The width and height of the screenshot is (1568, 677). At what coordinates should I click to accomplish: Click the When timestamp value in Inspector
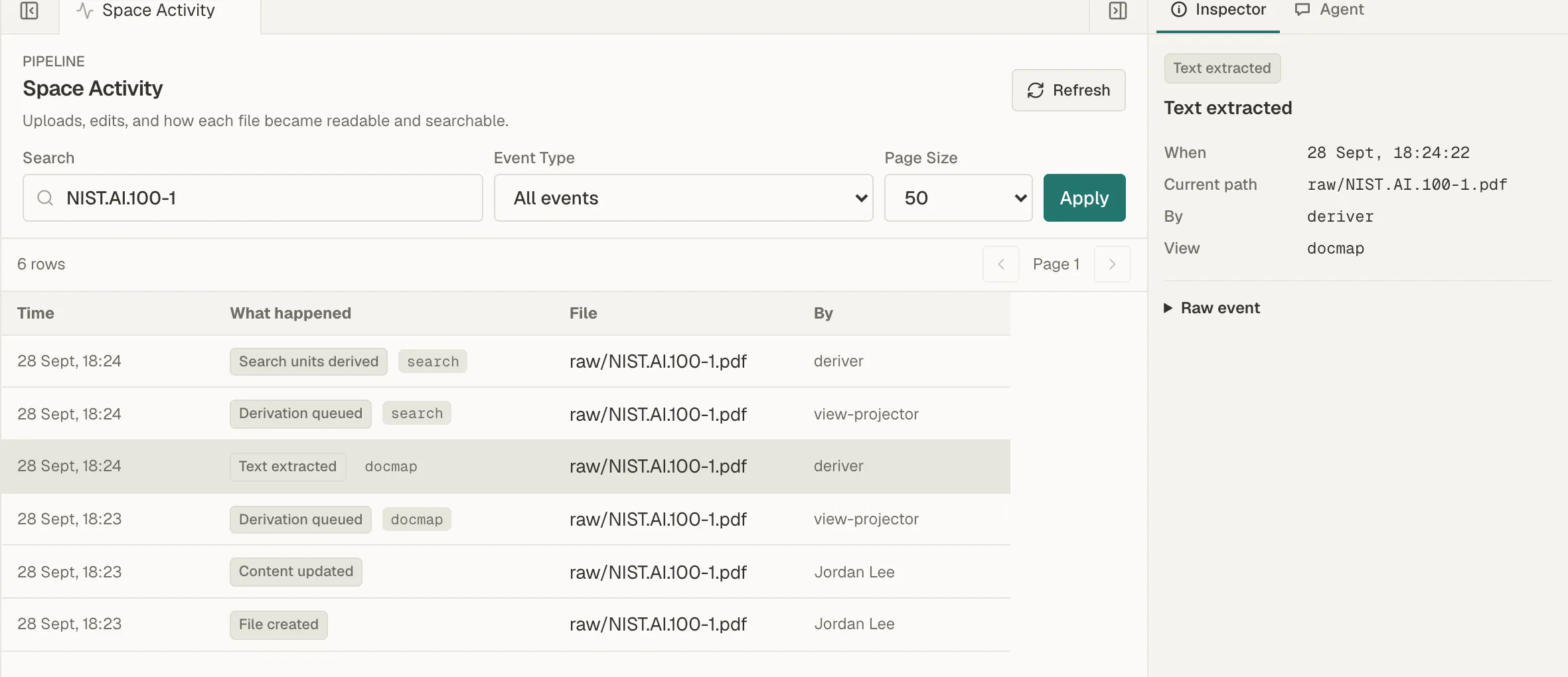point(1388,153)
